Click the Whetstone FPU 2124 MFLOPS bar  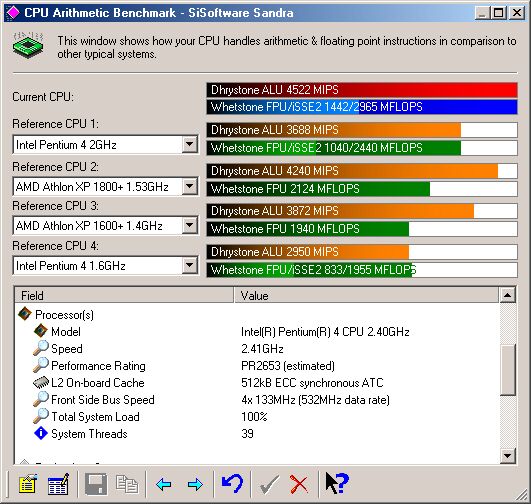click(362, 189)
